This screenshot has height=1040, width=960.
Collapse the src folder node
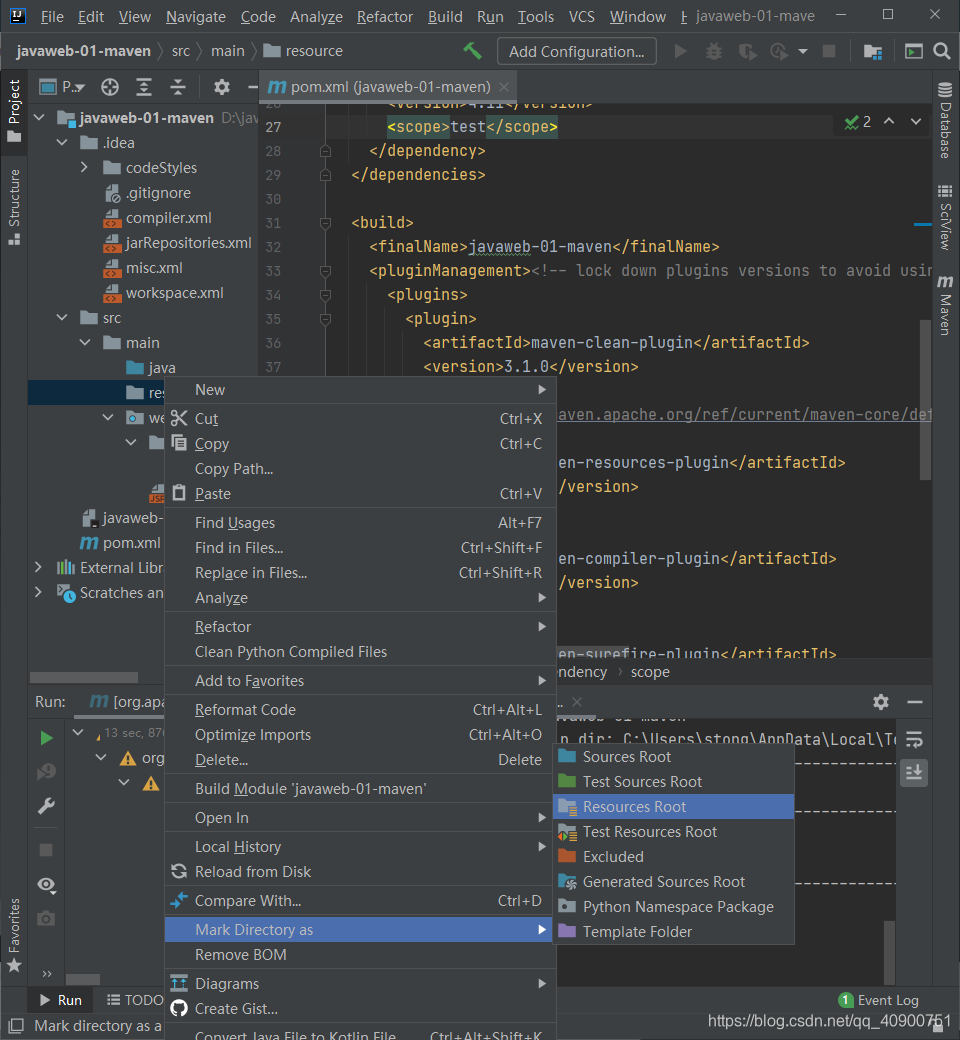62,318
